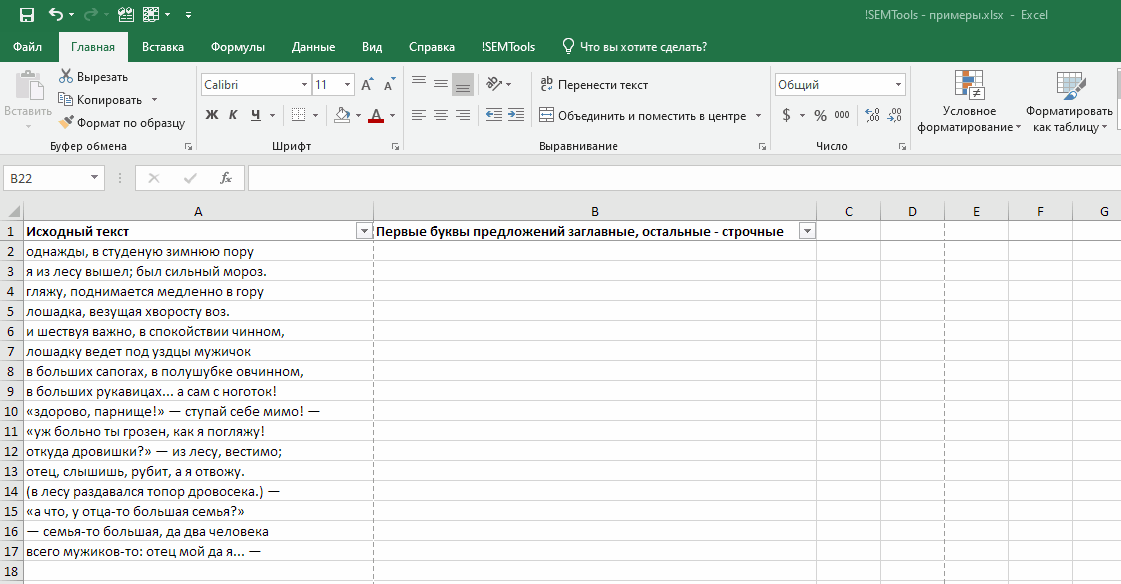
Task: Click the Increase Indent icon
Action: [x=516, y=115]
